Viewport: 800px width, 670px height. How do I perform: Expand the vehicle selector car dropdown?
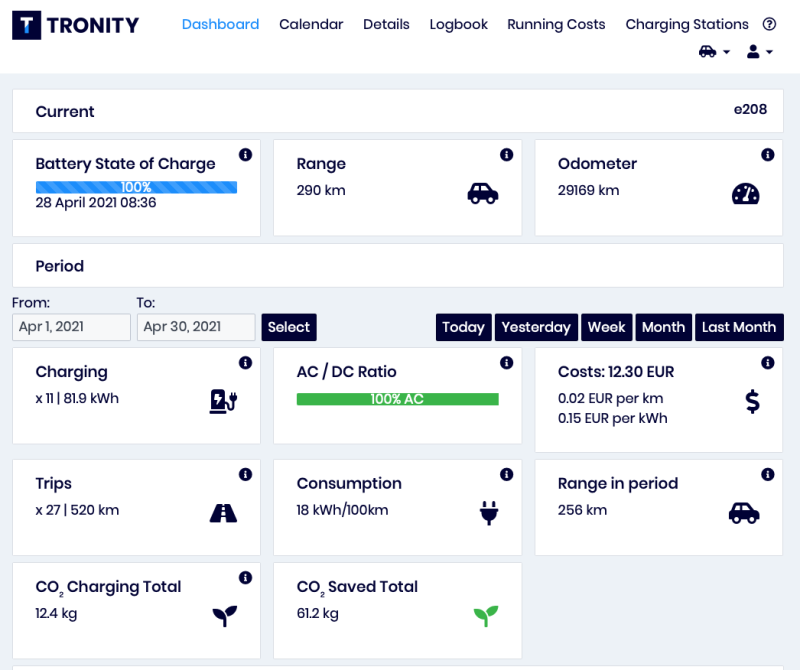713,52
